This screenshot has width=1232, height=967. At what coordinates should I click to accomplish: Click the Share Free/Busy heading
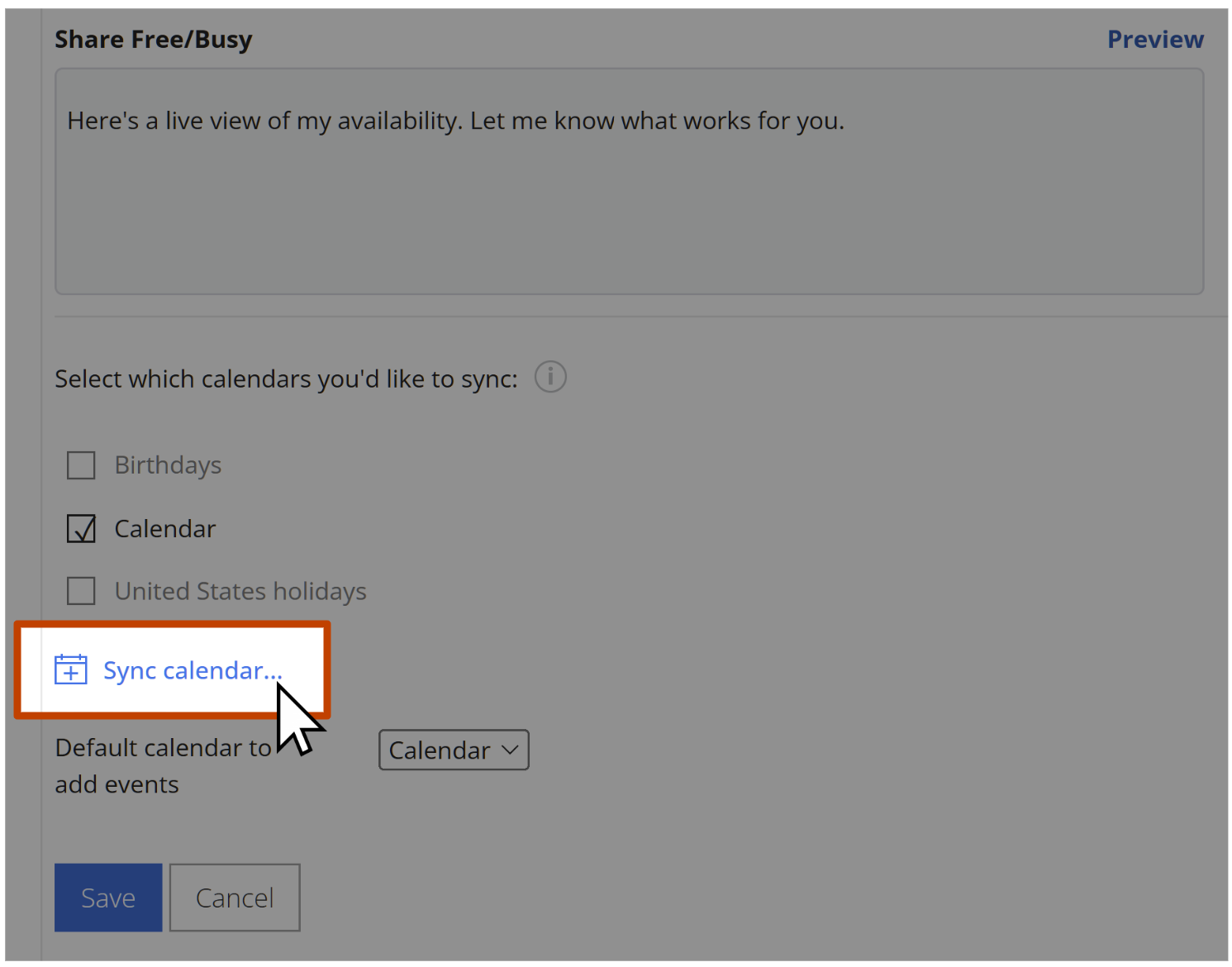tap(154, 40)
